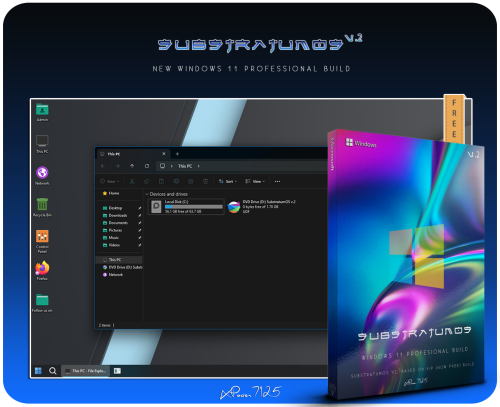Open the Control Panel desktop icon
The width and height of the screenshot is (500, 407).
[x=42, y=241]
